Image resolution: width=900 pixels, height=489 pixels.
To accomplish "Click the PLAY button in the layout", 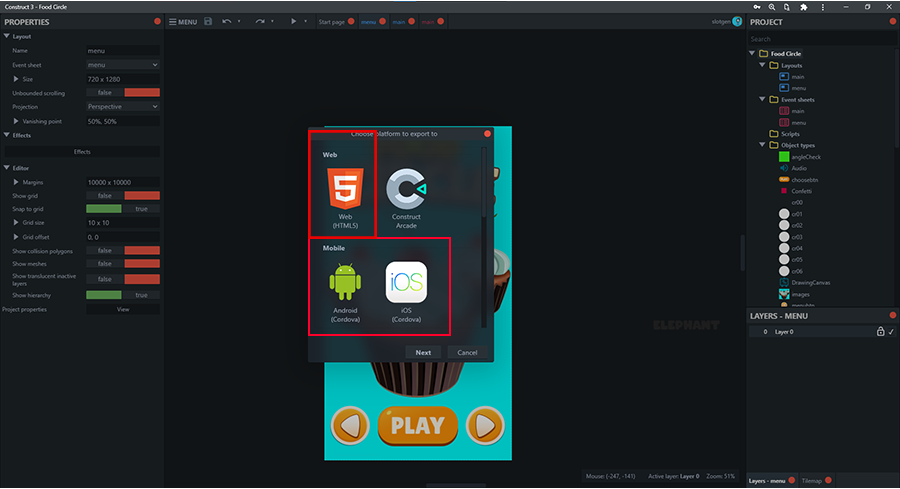I will pyautogui.click(x=417, y=426).
